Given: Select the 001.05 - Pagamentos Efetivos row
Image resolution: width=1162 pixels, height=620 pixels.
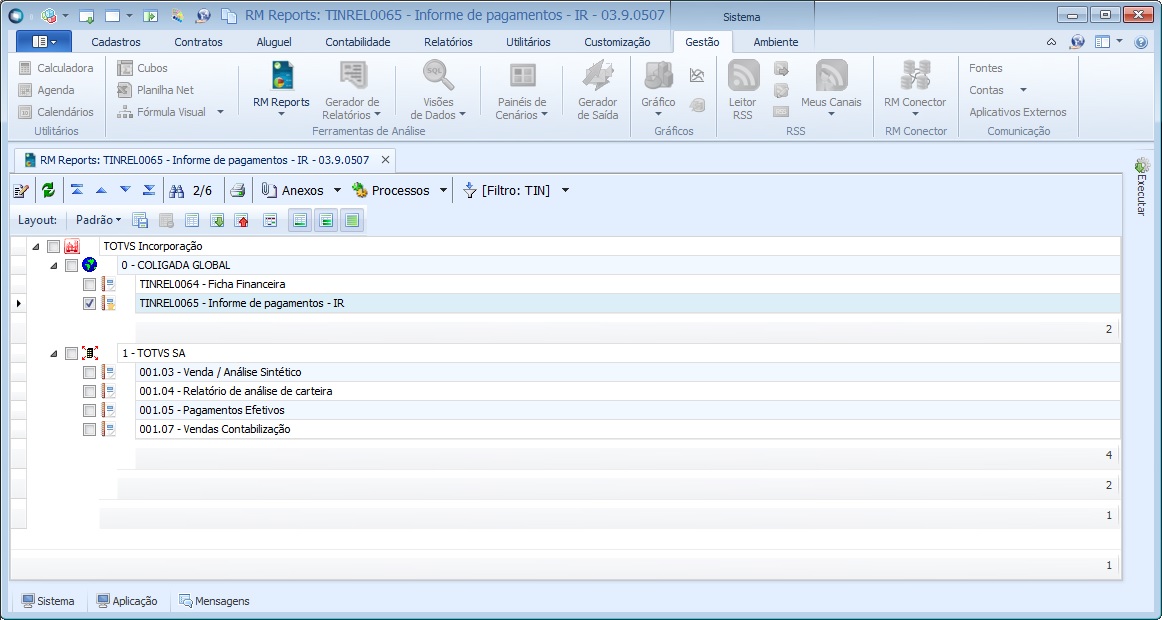Looking at the screenshot, I should click(627, 410).
